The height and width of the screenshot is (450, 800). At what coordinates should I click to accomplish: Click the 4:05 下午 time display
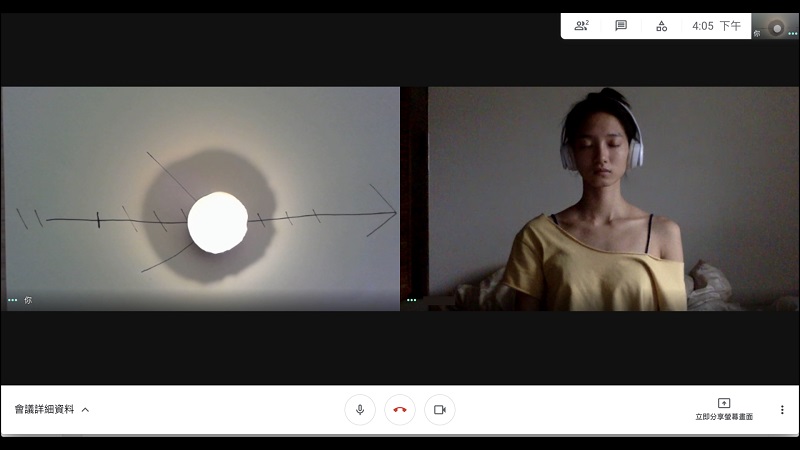point(716,26)
